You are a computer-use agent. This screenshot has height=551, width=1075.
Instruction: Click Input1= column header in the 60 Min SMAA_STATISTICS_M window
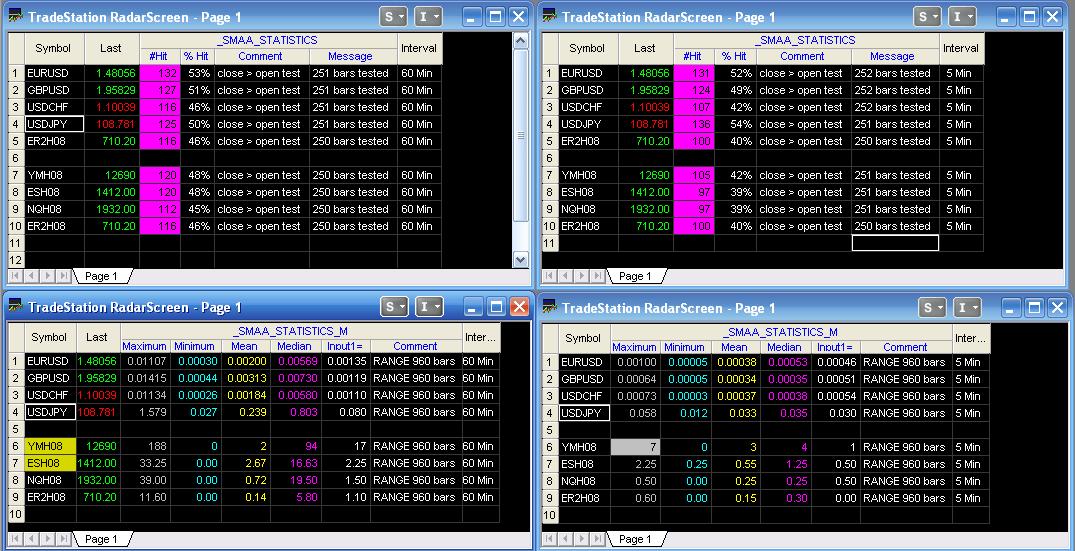346,346
